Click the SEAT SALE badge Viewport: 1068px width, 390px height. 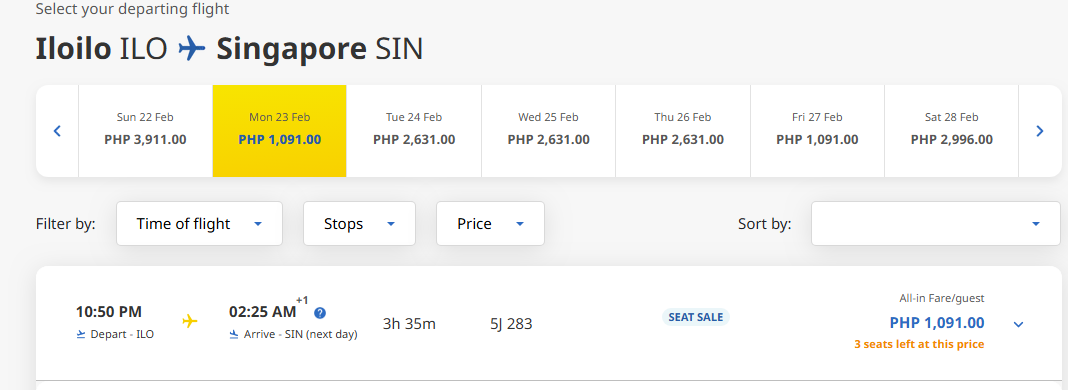(x=695, y=317)
